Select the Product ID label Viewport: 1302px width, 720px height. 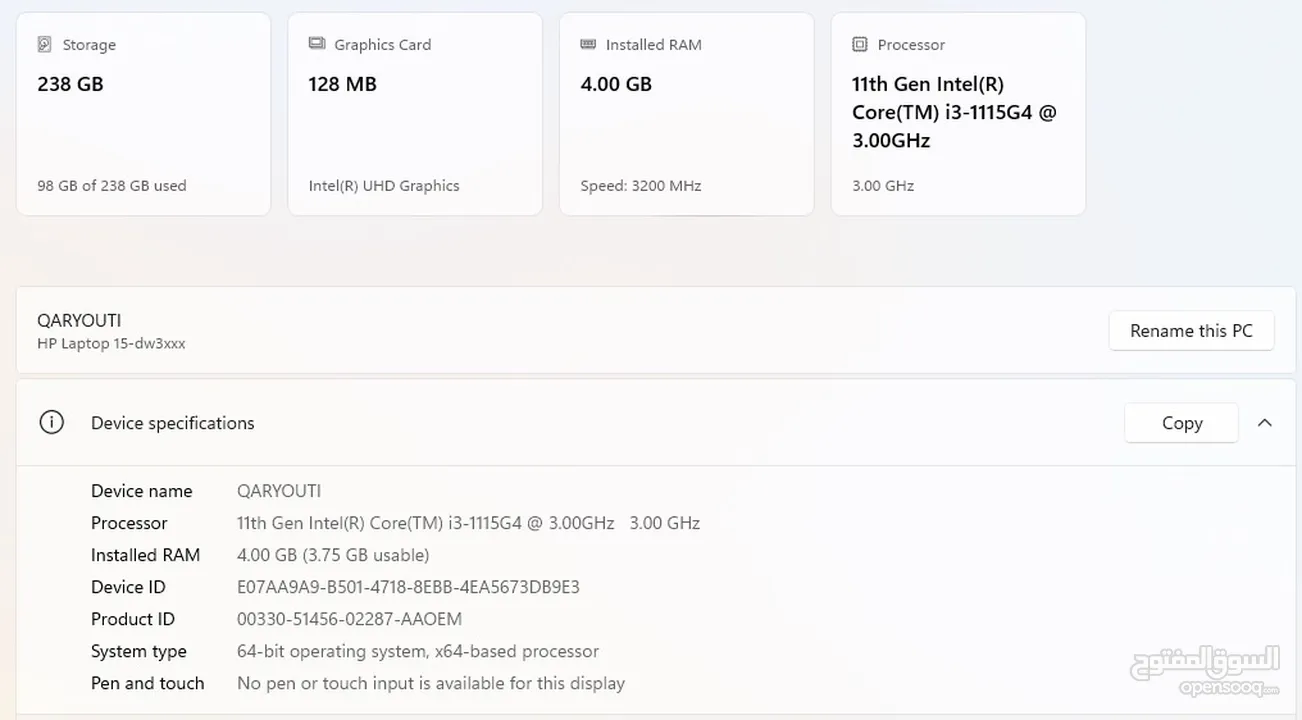(x=133, y=619)
